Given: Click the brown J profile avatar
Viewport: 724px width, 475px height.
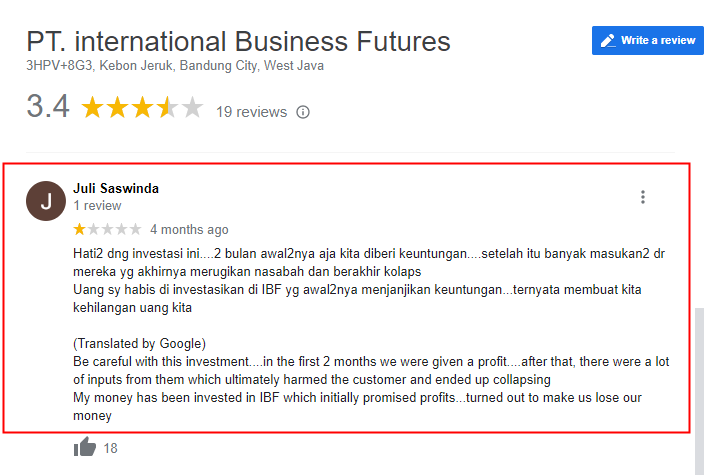Looking at the screenshot, I should point(46,201).
